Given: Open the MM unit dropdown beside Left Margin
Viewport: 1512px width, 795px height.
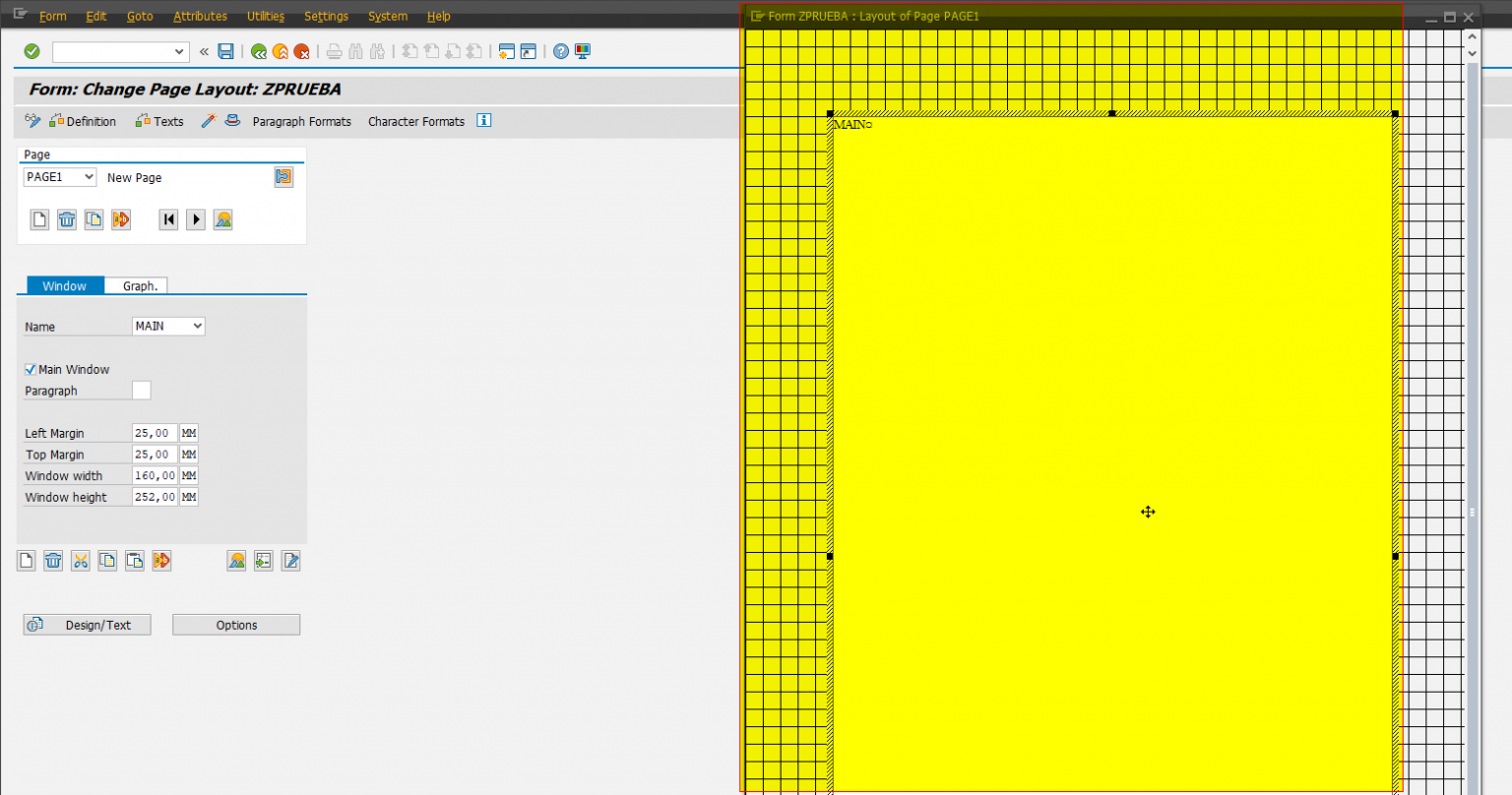Looking at the screenshot, I should click(187, 433).
